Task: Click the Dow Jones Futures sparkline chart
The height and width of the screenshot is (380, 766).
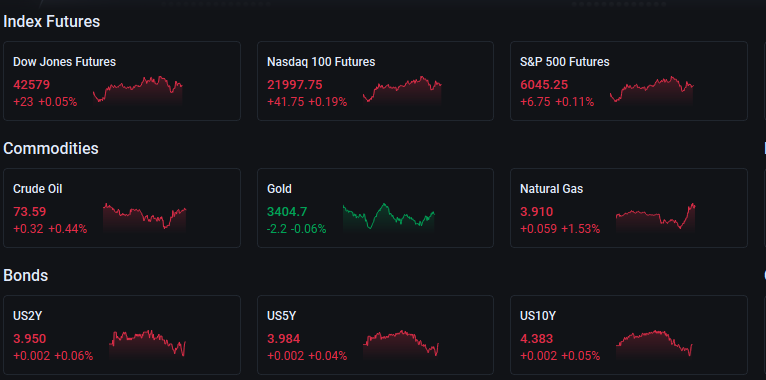Action: [x=138, y=91]
